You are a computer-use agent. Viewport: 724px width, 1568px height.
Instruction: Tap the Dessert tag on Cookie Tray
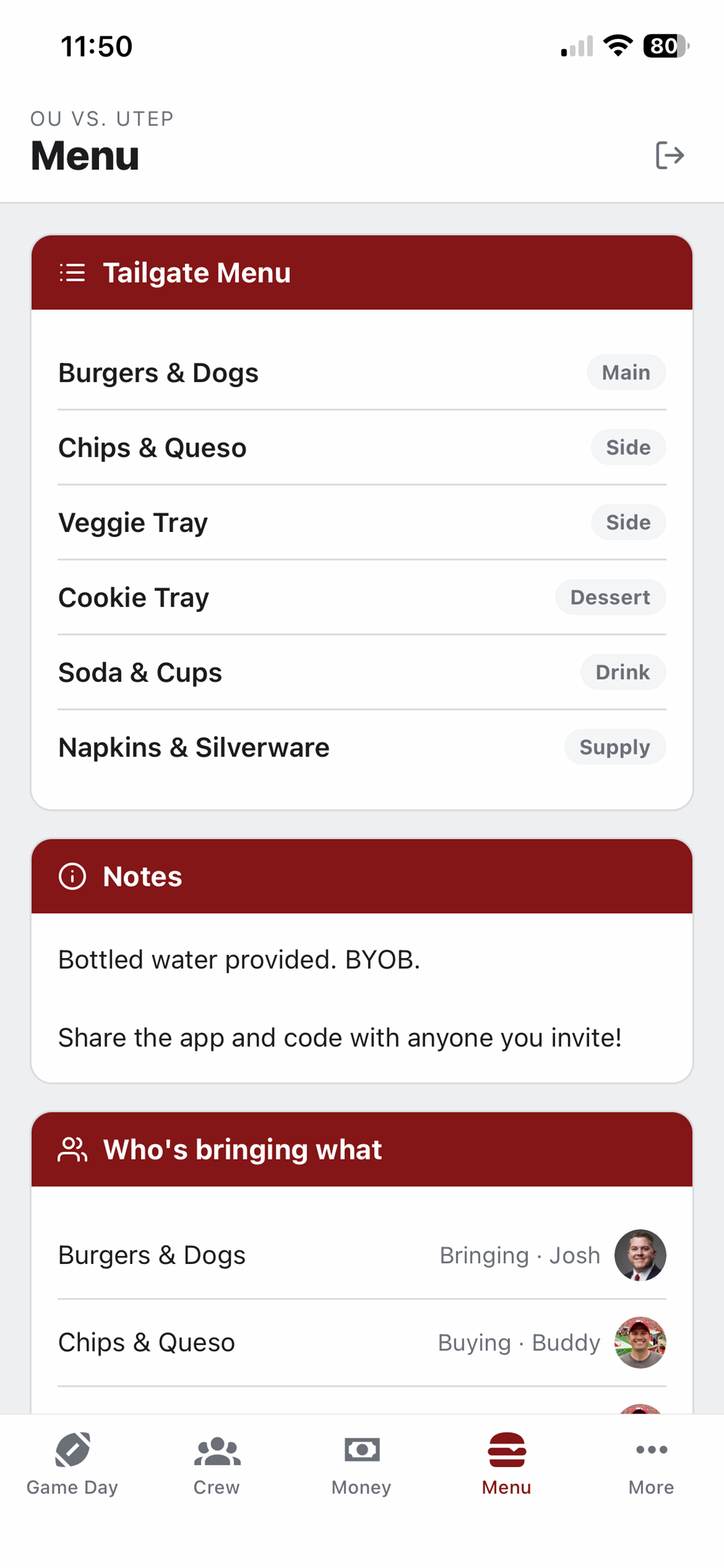(x=610, y=597)
